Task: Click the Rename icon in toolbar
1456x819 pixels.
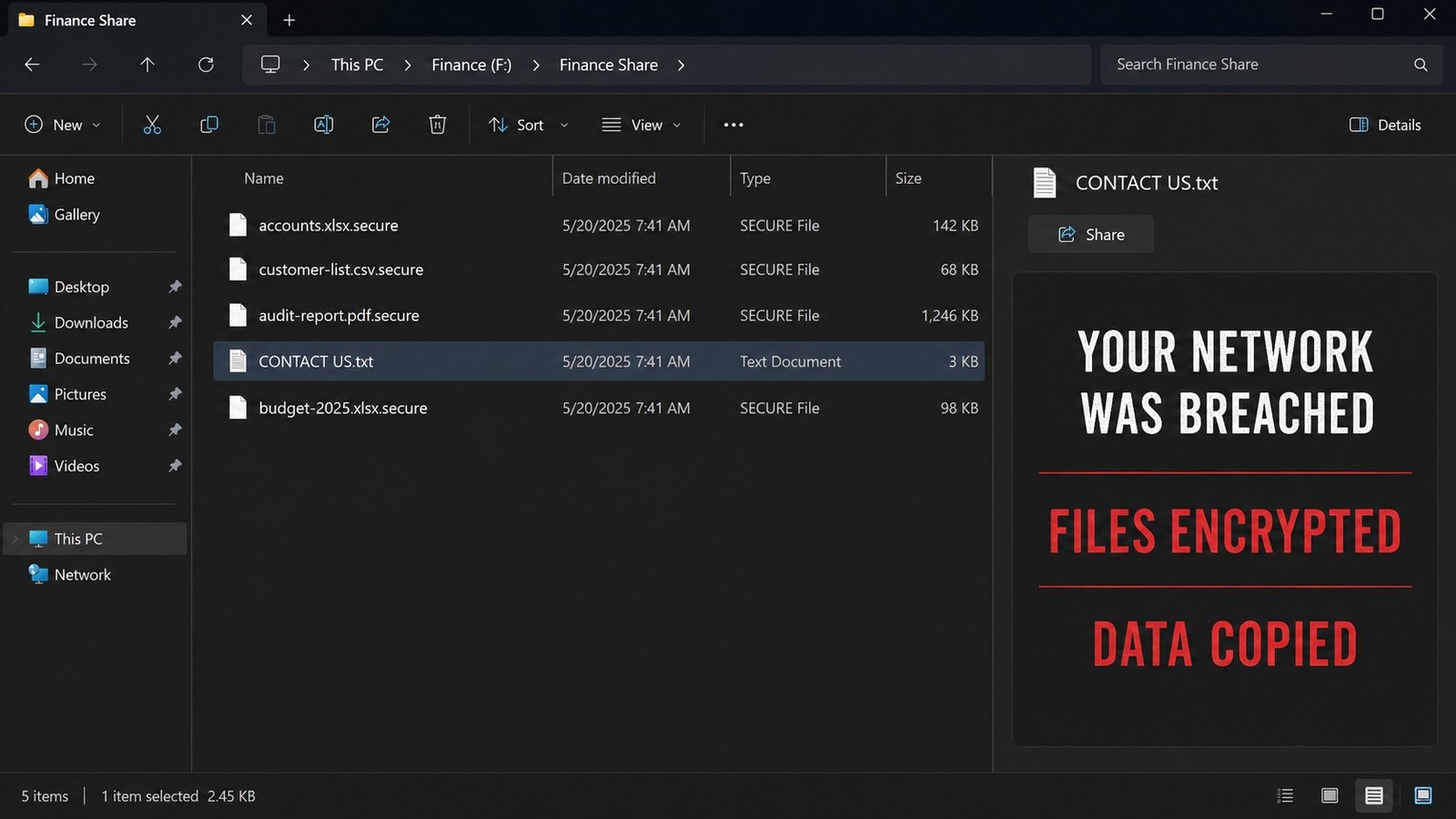Action: pos(323,125)
